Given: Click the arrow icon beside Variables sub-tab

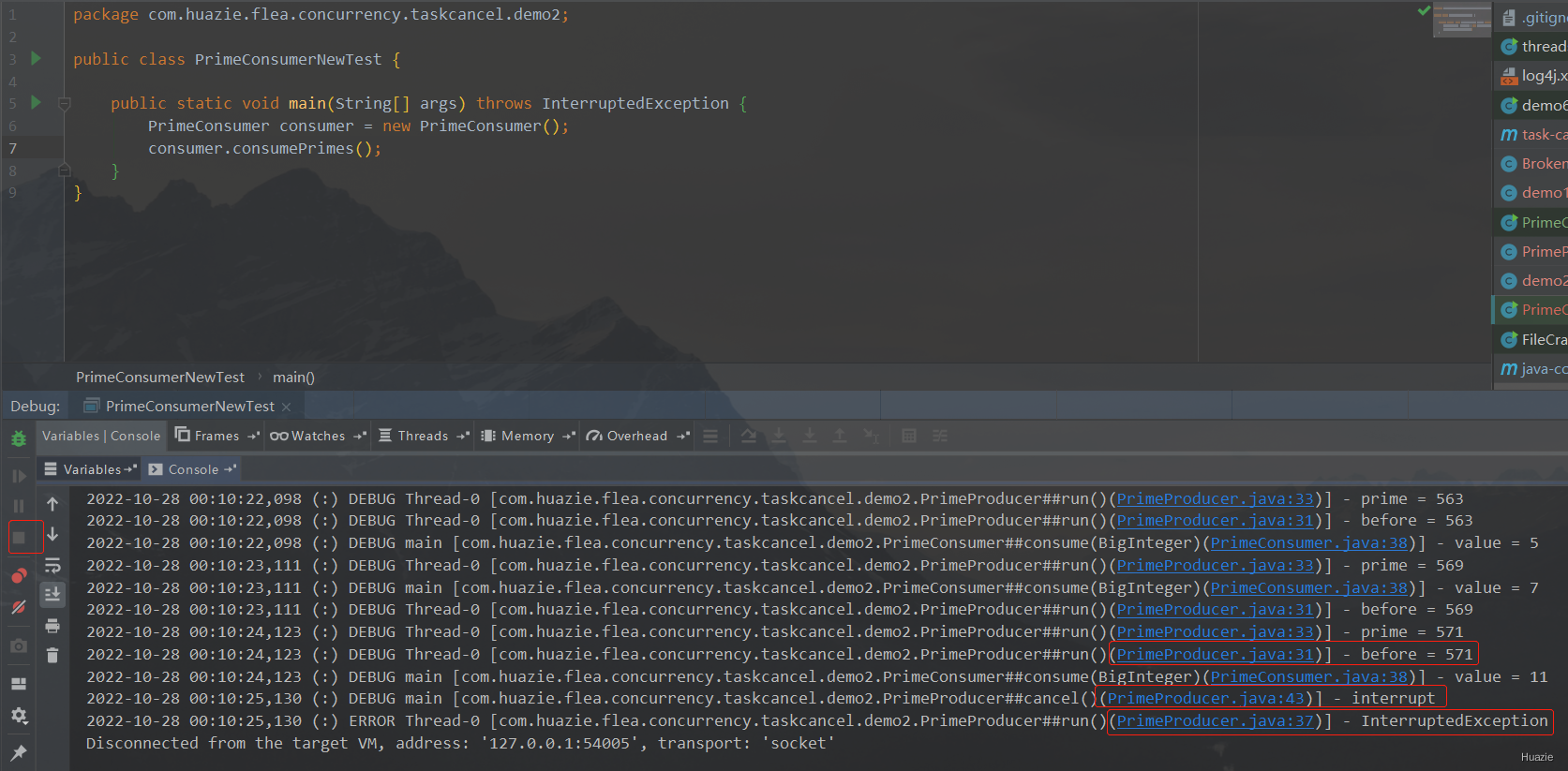Looking at the screenshot, I should [130, 469].
